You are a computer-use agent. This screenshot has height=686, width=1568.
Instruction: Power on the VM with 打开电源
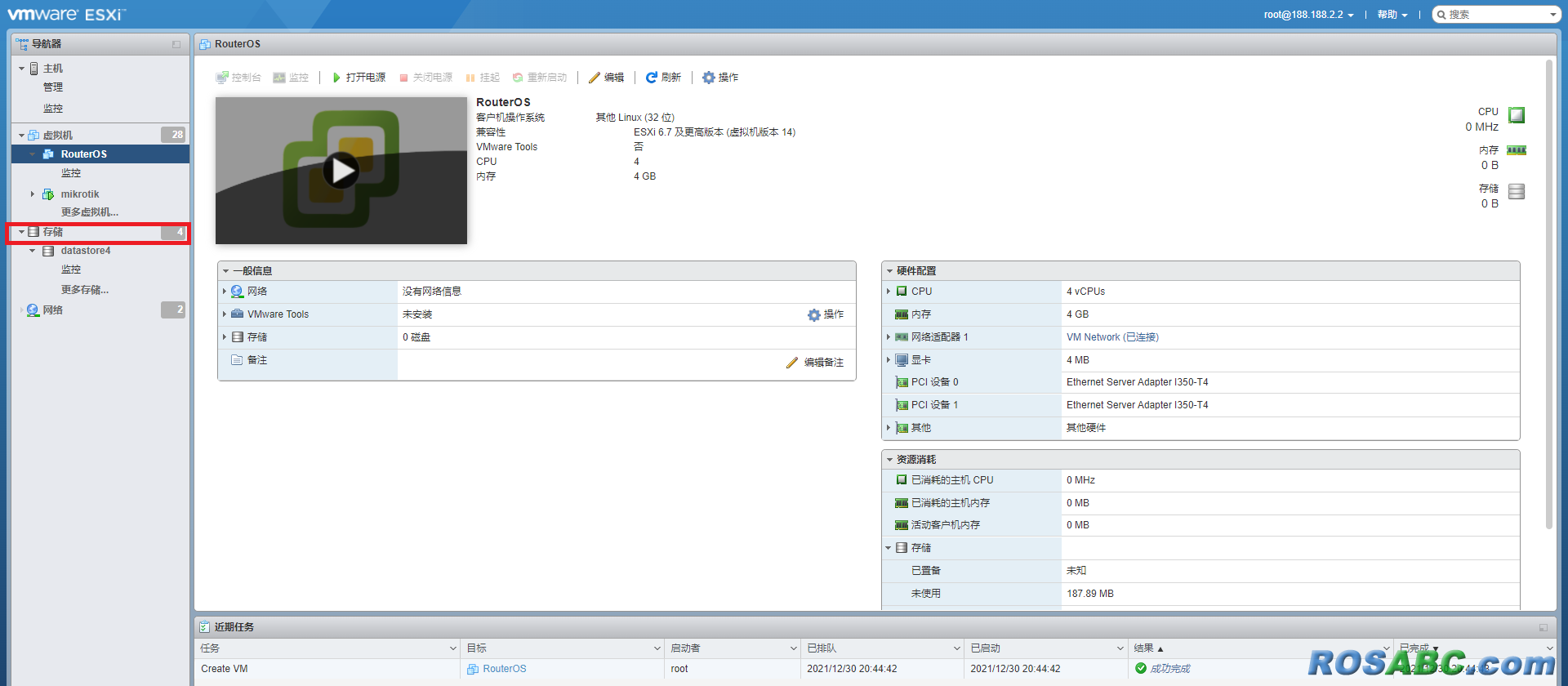pos(359,78)
